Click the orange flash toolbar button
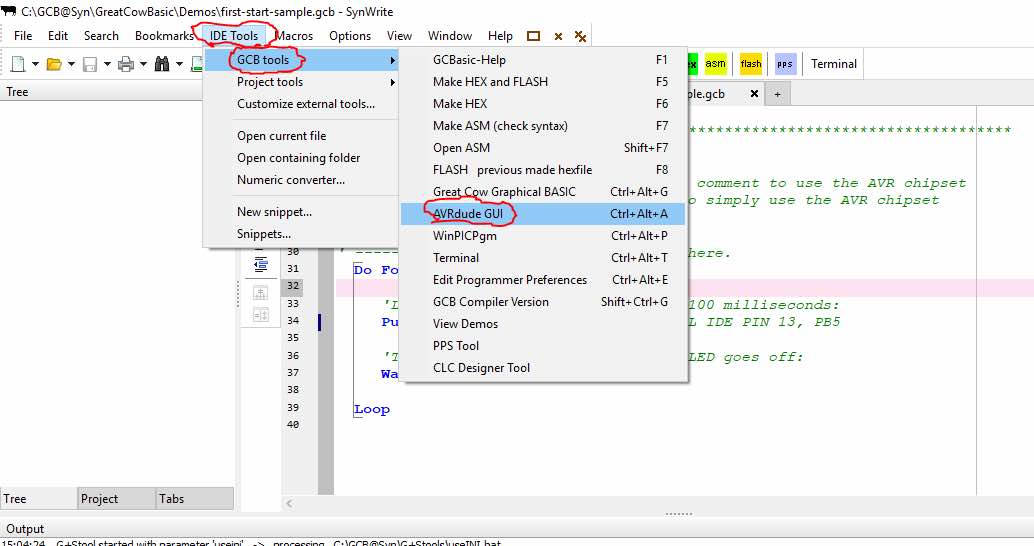The width and height of the screenshot is (1034, 546). (x=751, y=64)
